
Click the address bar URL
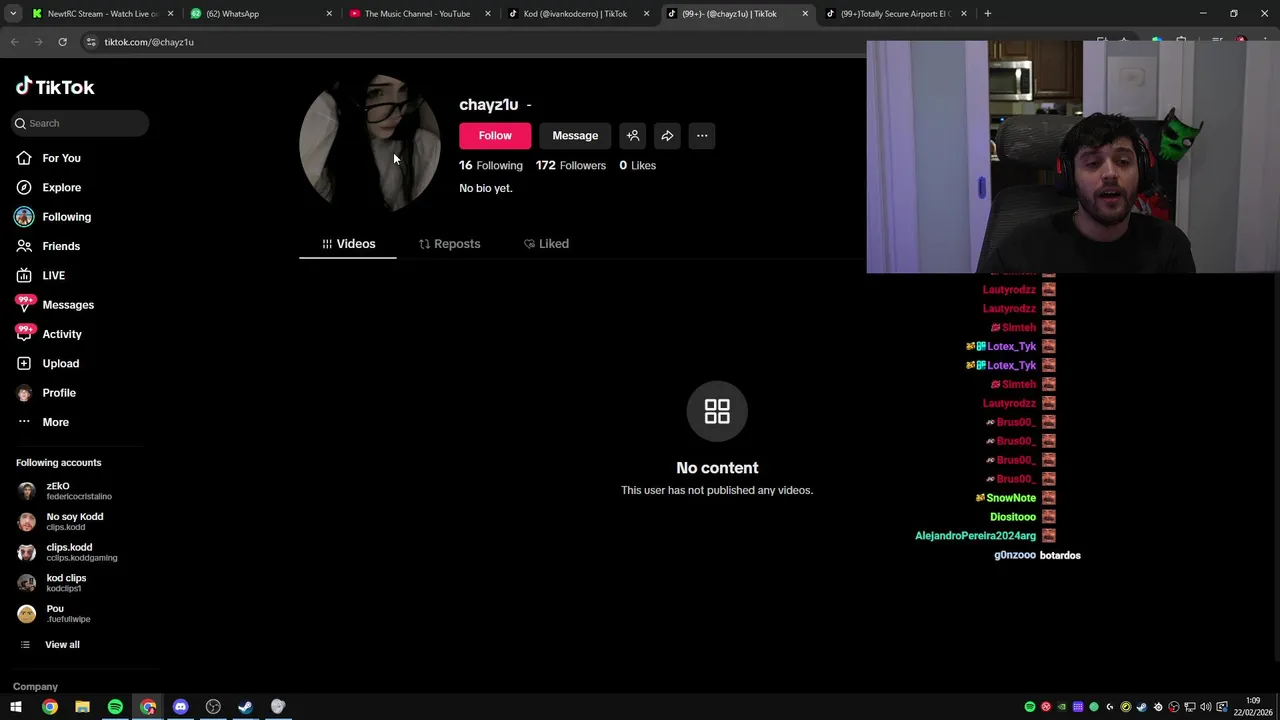(149, 42)
